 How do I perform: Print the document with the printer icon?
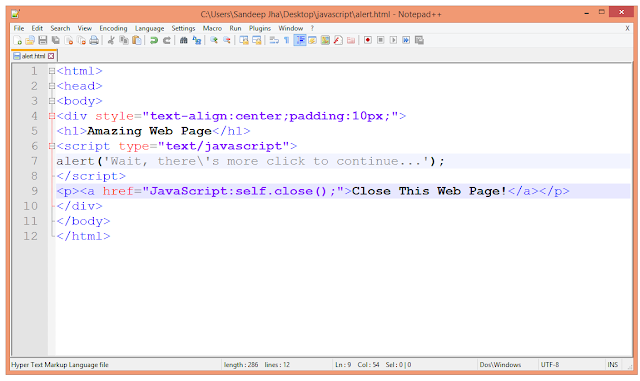coord(94,40)
